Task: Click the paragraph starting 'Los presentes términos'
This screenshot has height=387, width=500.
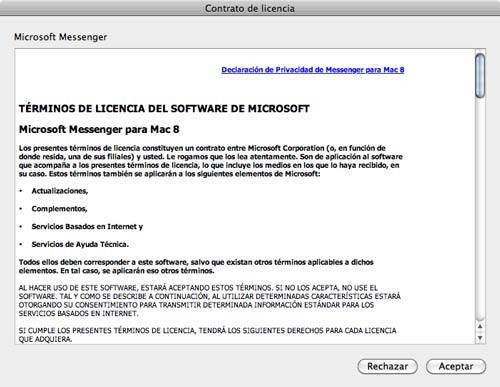Action: (x=211, y=161)
